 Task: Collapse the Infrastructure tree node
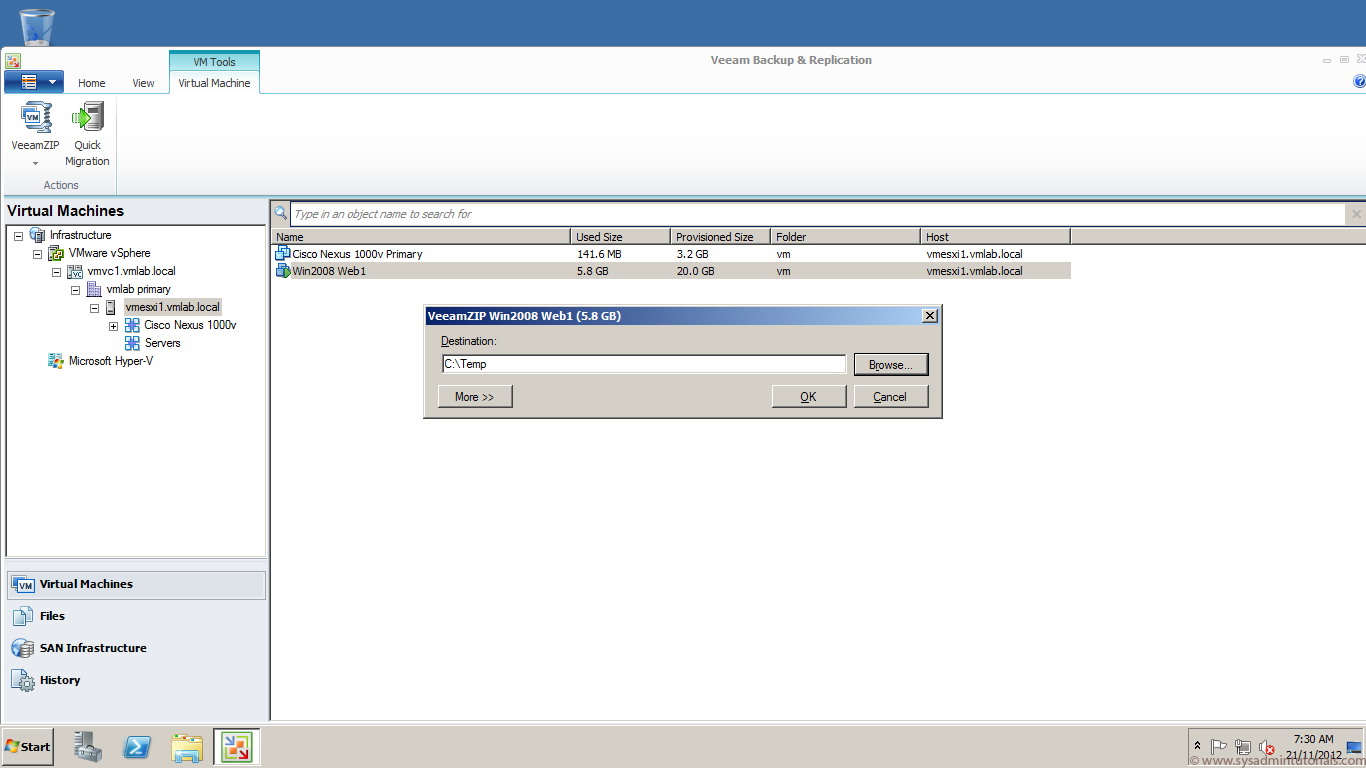18,235
